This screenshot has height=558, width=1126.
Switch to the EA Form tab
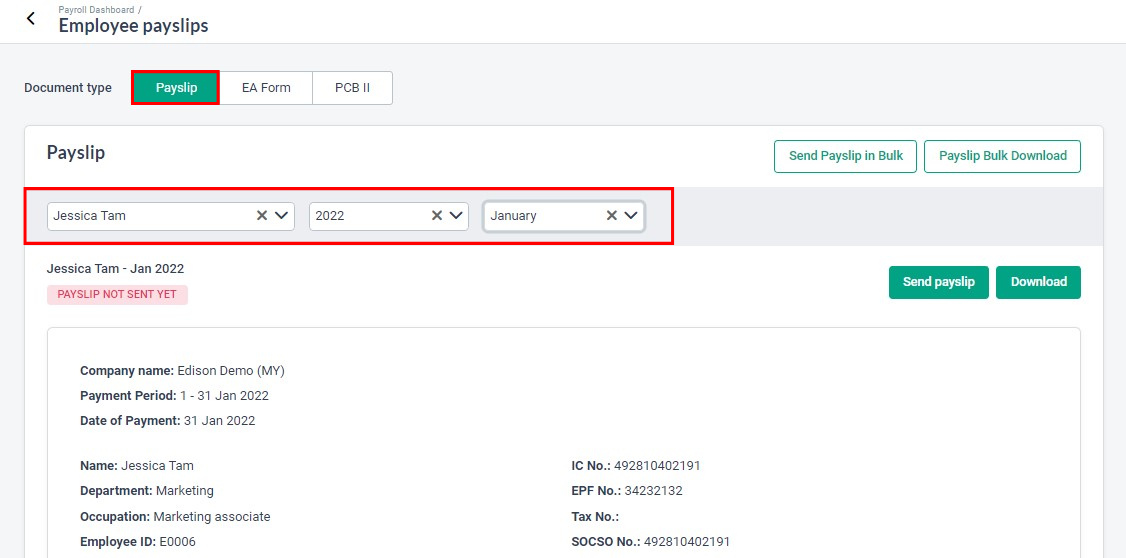(x=266, y=88)
